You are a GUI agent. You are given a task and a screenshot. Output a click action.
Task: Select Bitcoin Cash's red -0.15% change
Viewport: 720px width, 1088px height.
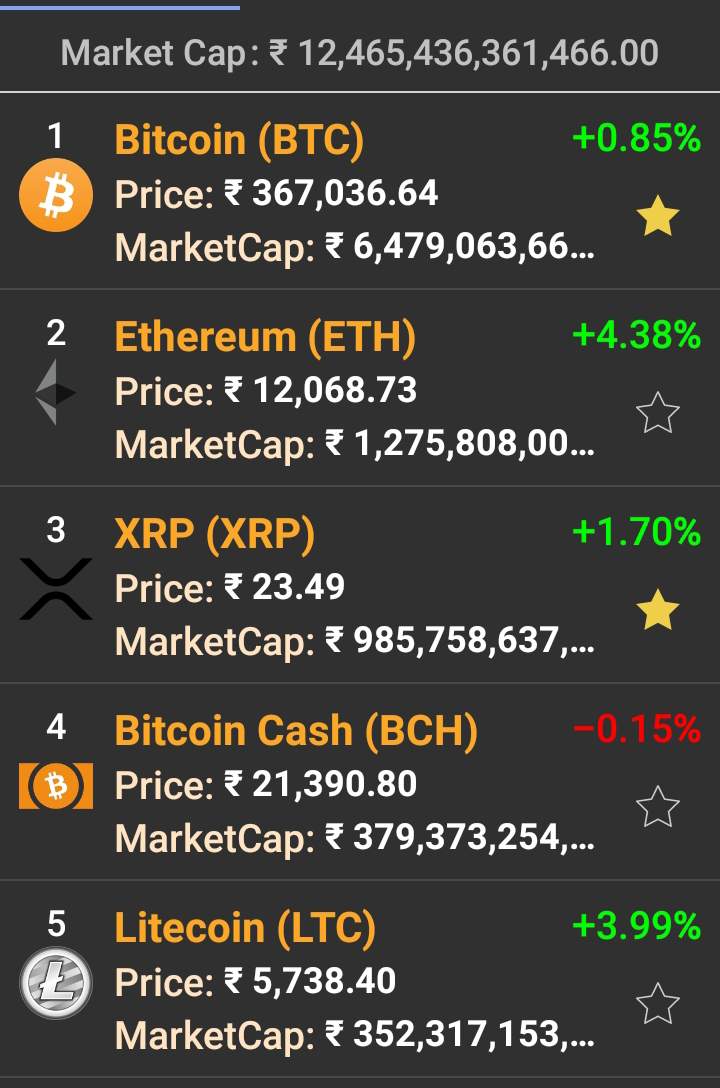(x=636, y=730)
